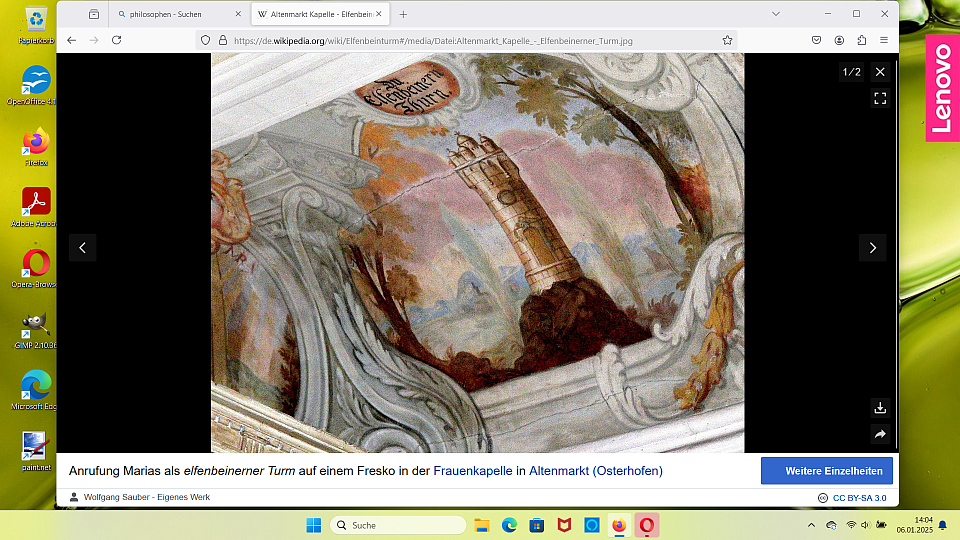Image resolution: width=960 pixels, height=540 pixels.
Task: List all tabs dropdown arrow
Action: pyautogui.click(x=776, y=14)
